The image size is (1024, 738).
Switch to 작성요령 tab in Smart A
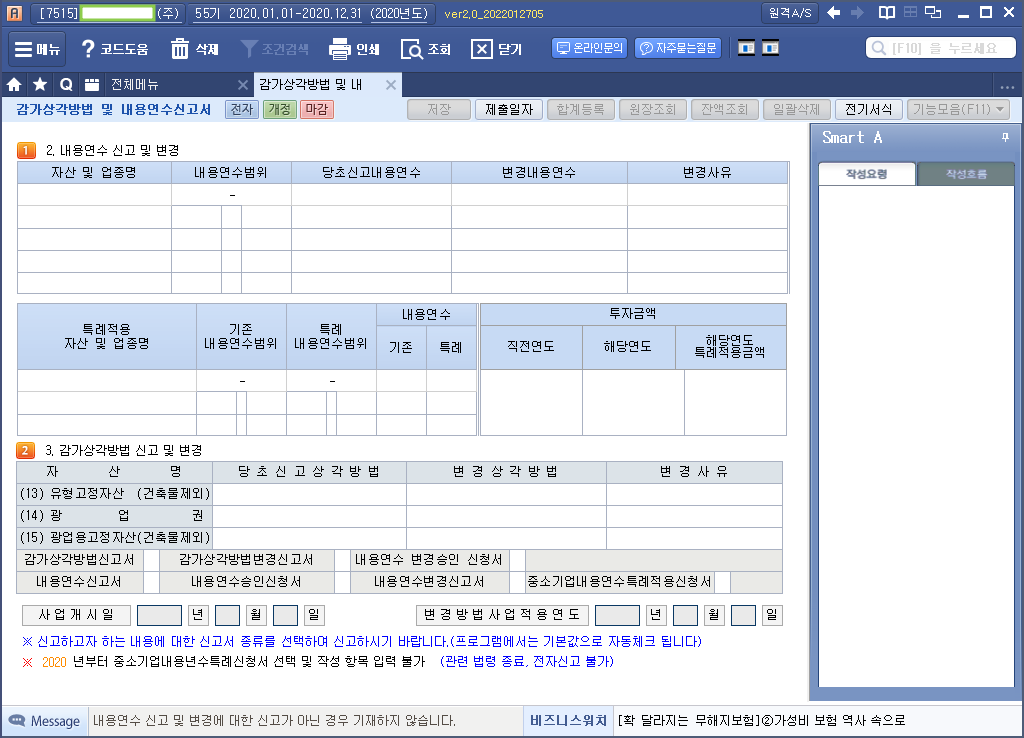coord(867,174)
